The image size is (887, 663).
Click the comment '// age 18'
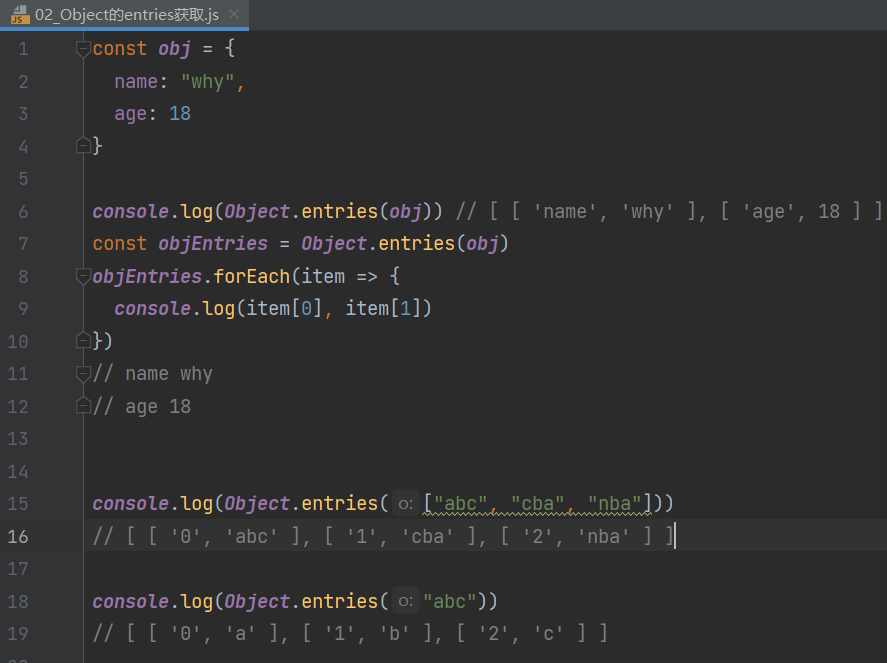click(142, 406)
